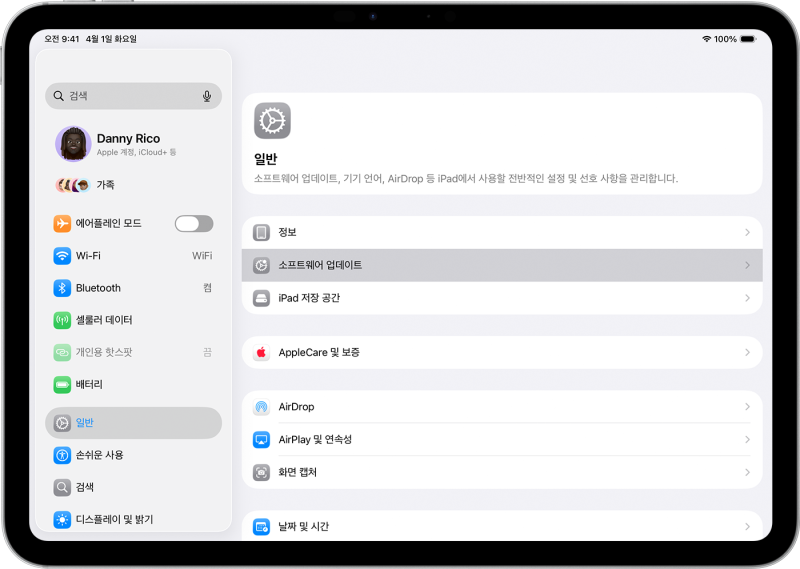Tap the Apple 계정, iCloud+ 등 subtitle
800x569 pixels.
(x=137, y=152)
